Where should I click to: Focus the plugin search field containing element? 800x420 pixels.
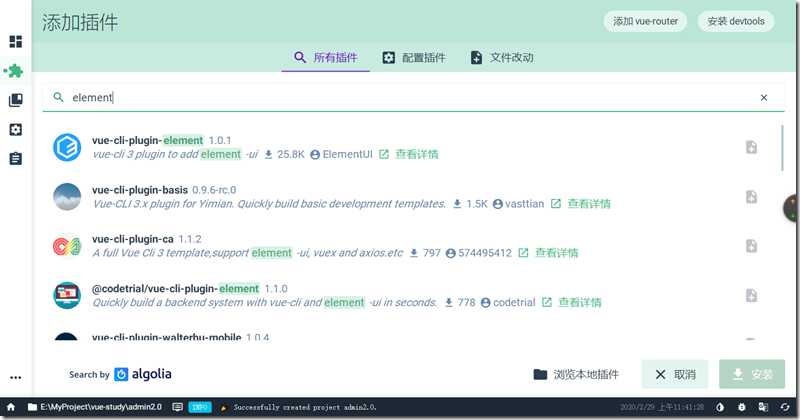coord(413,97)
